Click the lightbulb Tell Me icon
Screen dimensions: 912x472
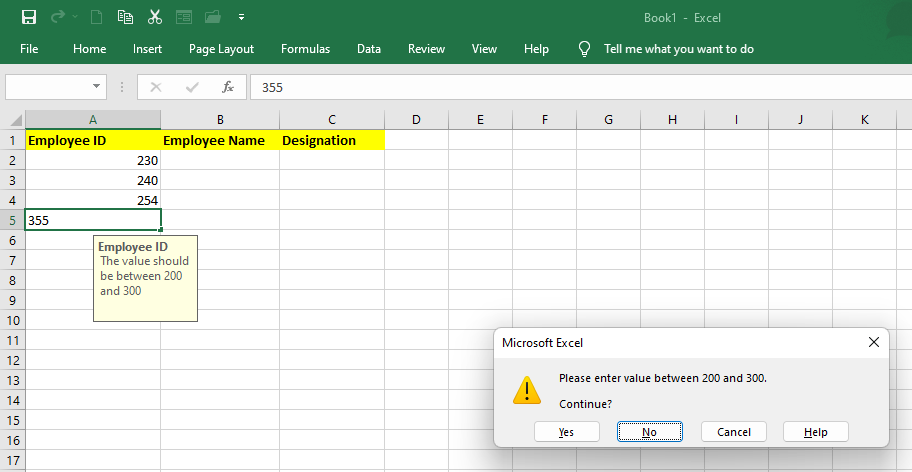[x=585, y=49]
